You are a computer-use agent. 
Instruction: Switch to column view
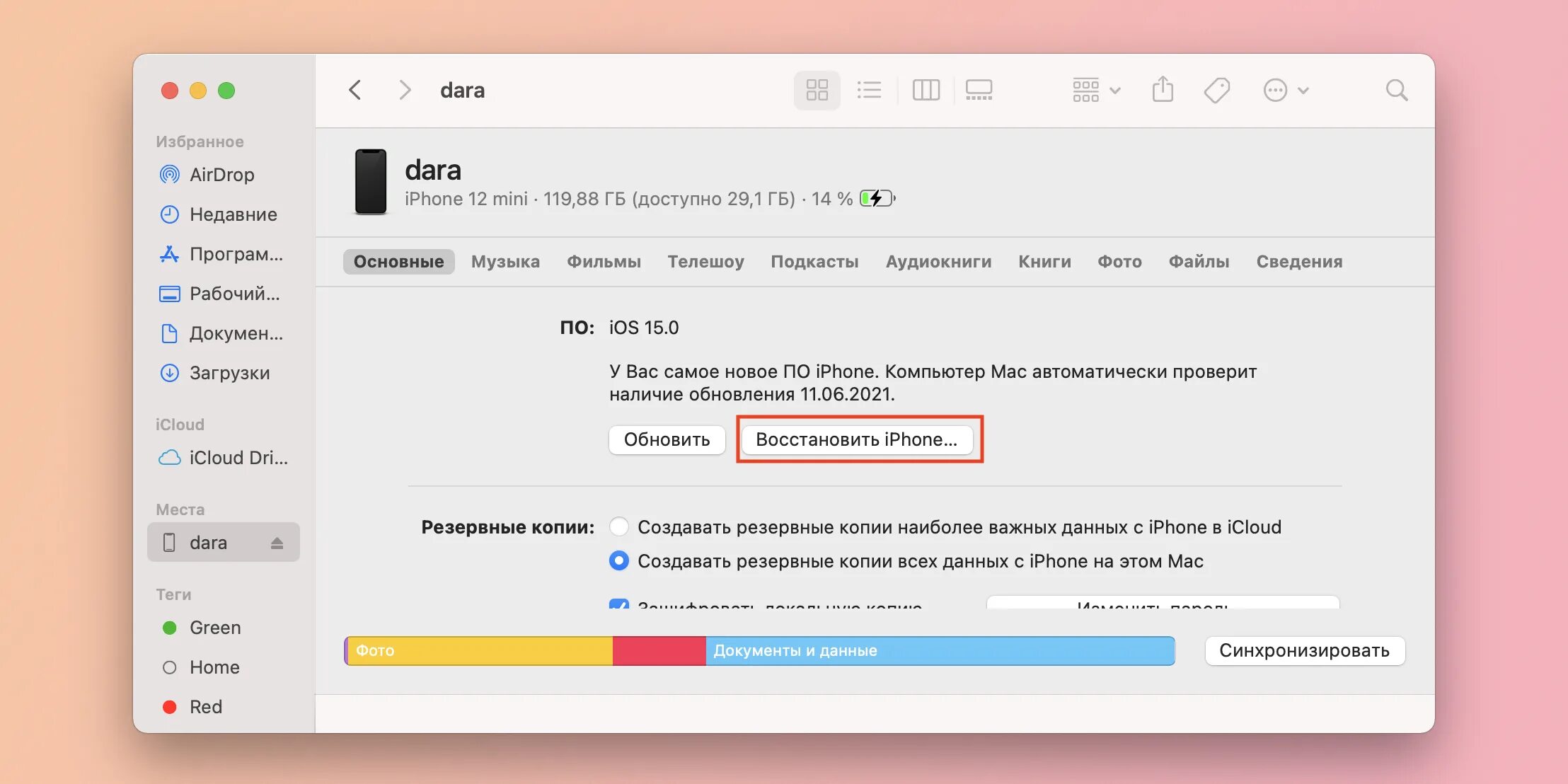pos(926,90)
